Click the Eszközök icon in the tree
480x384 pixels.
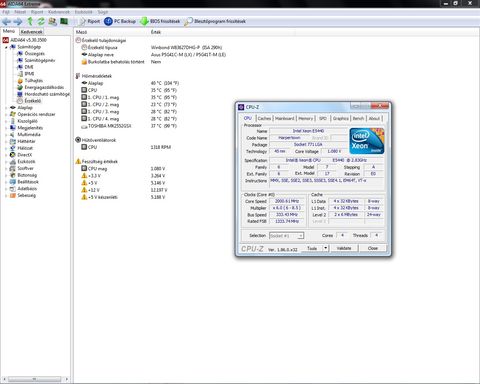pyautogui.click(x=13, y=162)
